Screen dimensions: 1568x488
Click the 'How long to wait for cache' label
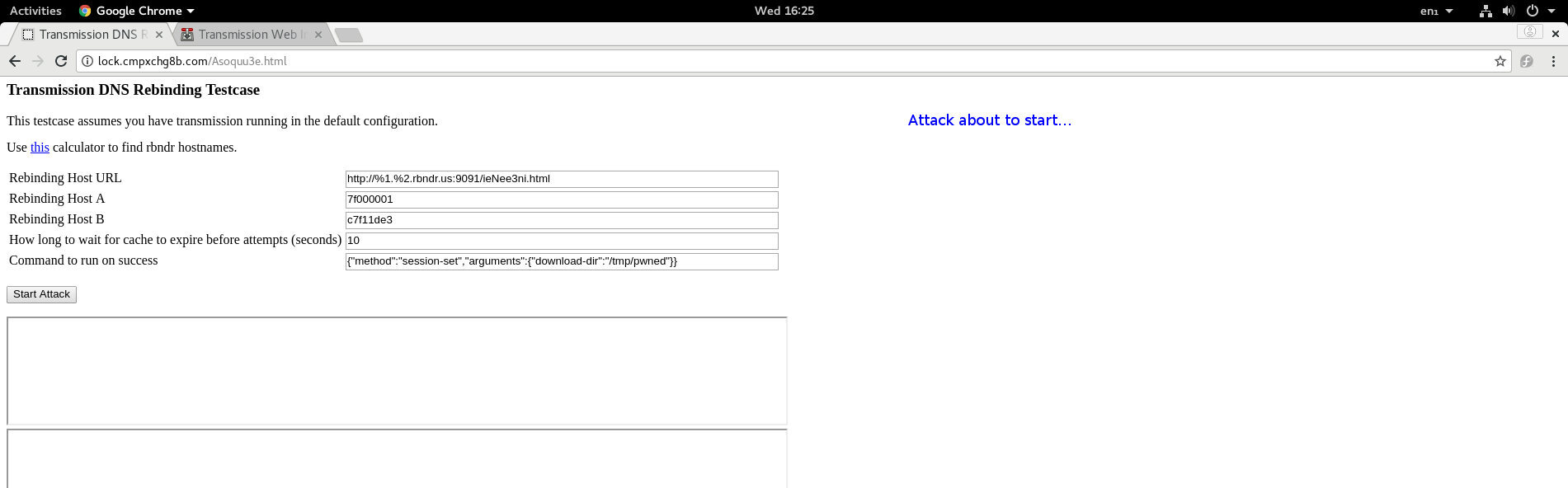(x=175, y=240)
